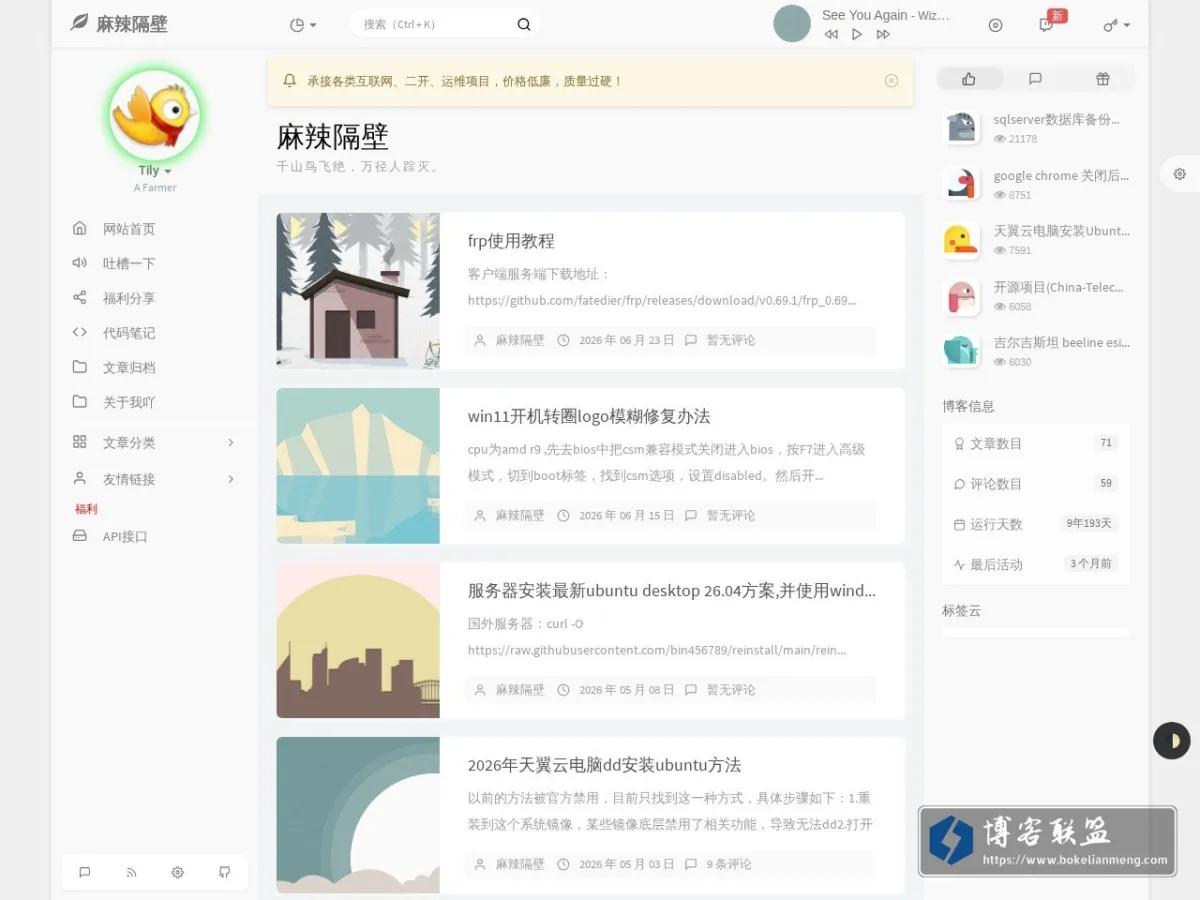Play the See You Again song
Screen dimensions: 1200x900
[x=857, y=34]
